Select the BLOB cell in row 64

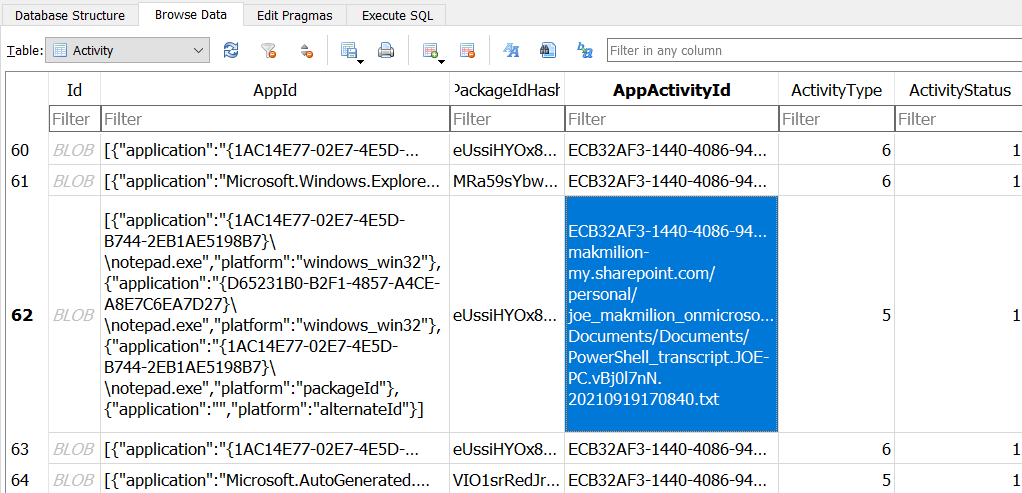(x=74, y=480)
